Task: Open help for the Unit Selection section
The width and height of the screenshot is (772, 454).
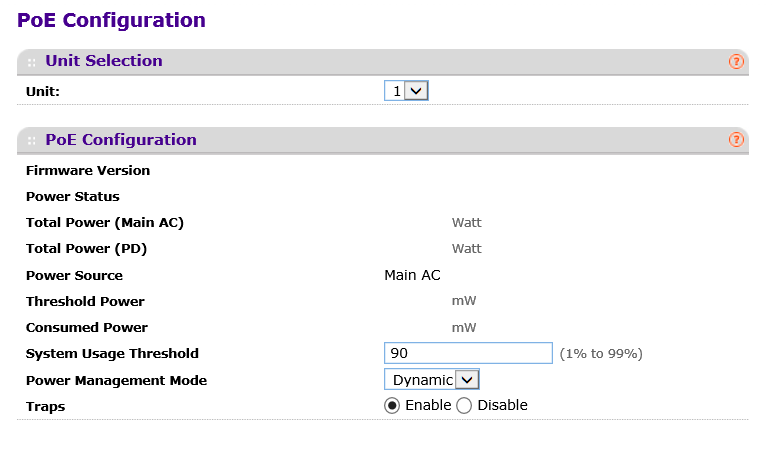Action: click(x=736, y=61)
